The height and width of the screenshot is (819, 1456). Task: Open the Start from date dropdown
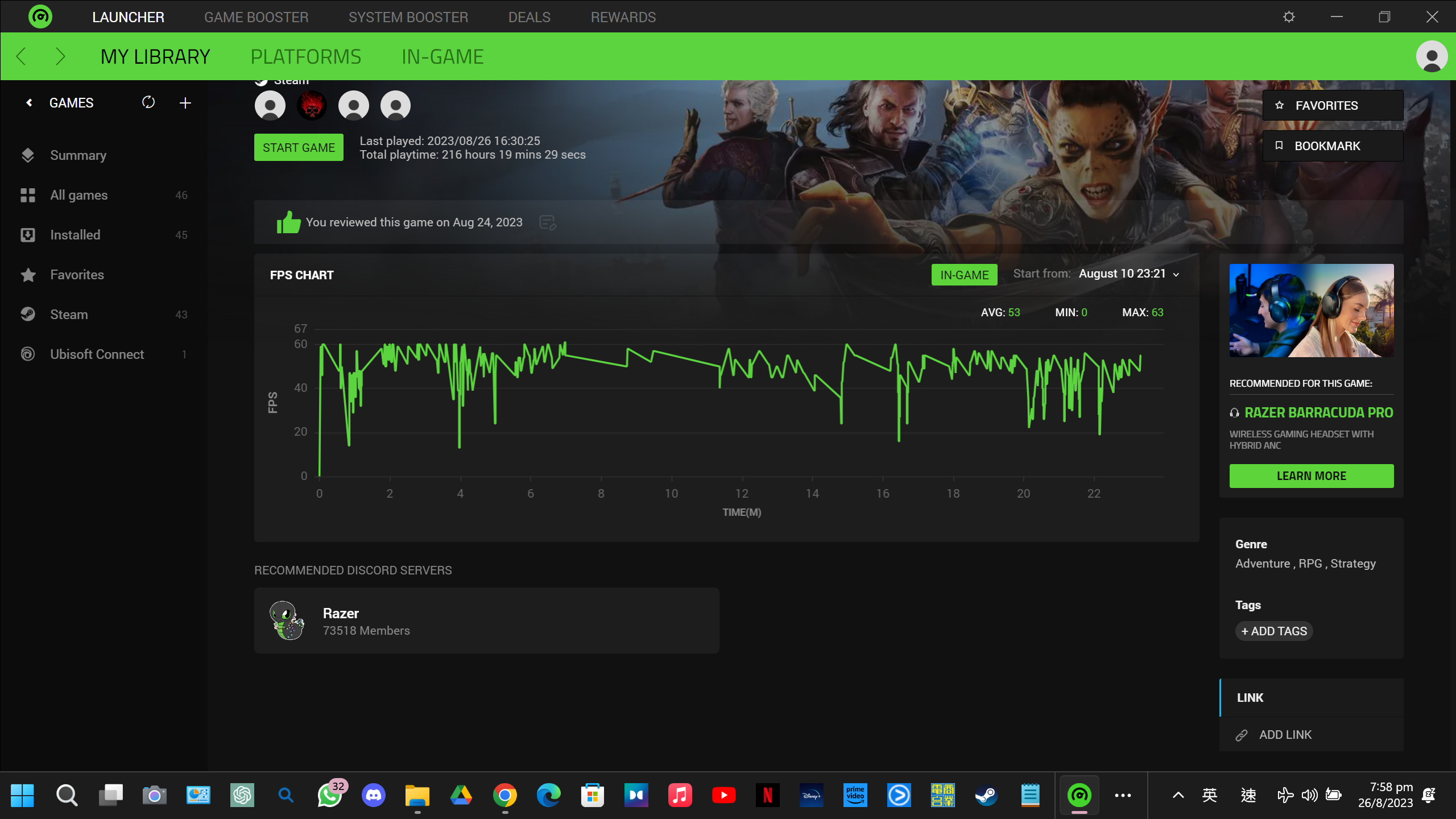click(1128, 274)
